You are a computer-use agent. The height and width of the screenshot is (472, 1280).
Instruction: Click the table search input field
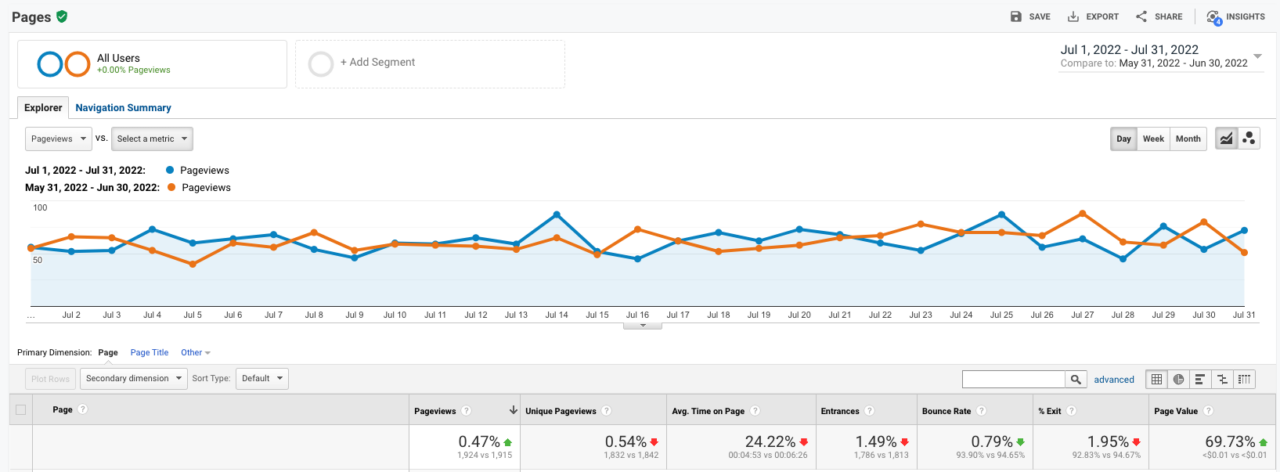tap(1012, 379)
